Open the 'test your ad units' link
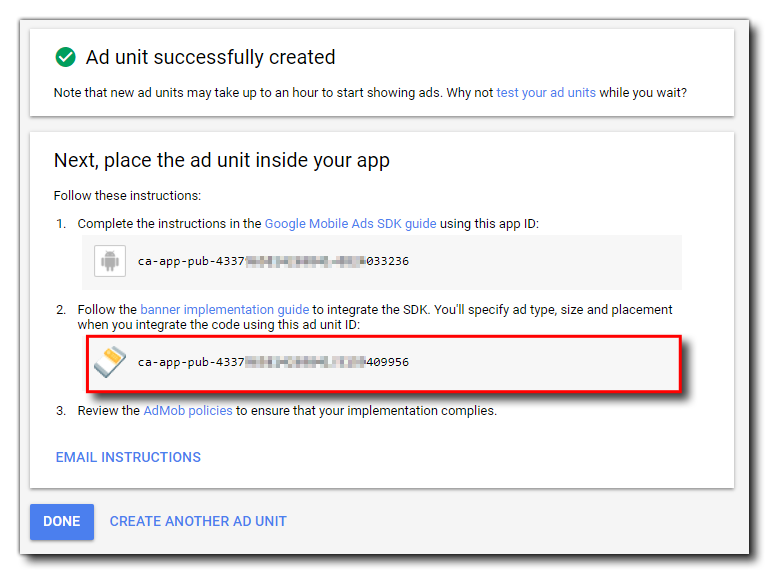Screen dimensions: 769x574 coord(546,92)
